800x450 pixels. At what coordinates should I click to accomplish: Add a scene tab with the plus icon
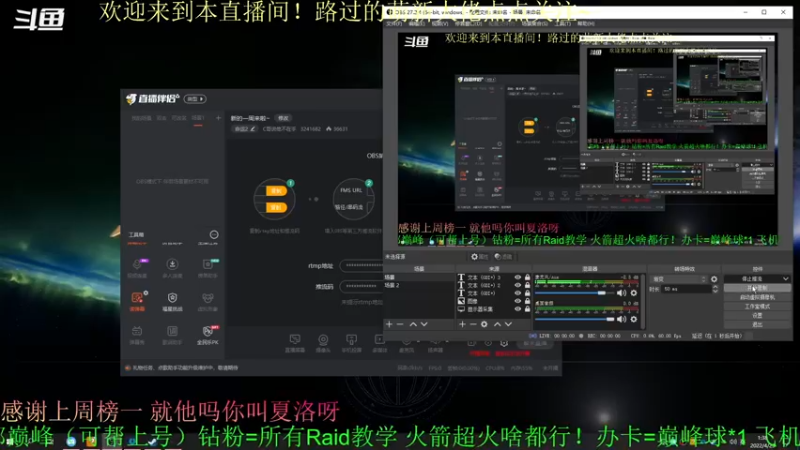pos(218,118)
